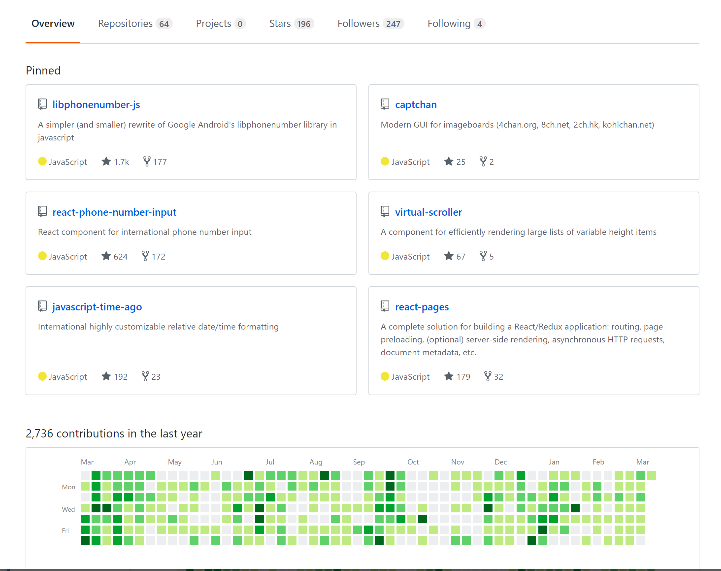Click the JavaScript language color dot on captchan
Screen dimensions: 721x571
pos(385,162)
